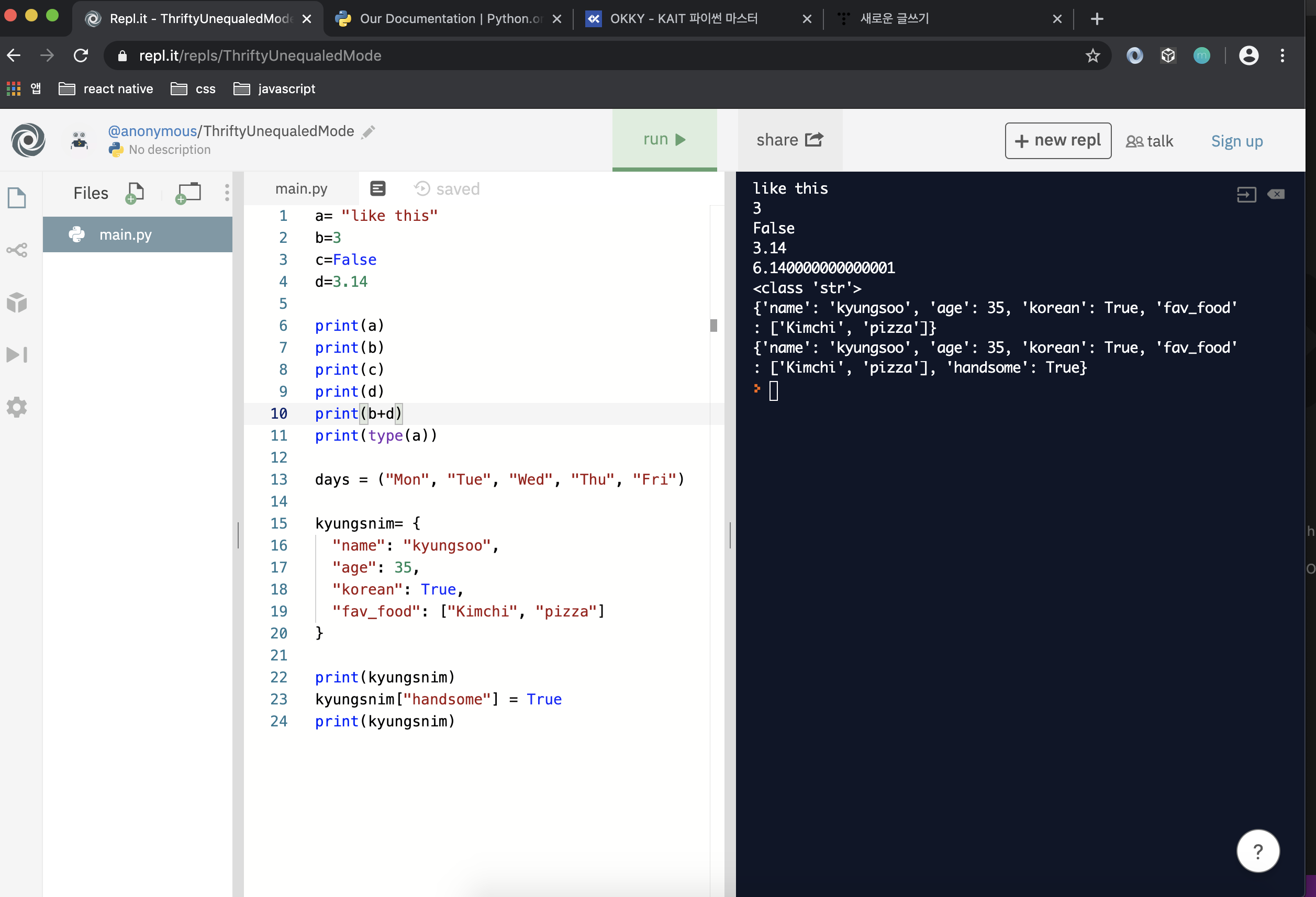Clear the console output
Image resolution: width=1316 pixels, height=897 pixels.
click(1276, 194)
